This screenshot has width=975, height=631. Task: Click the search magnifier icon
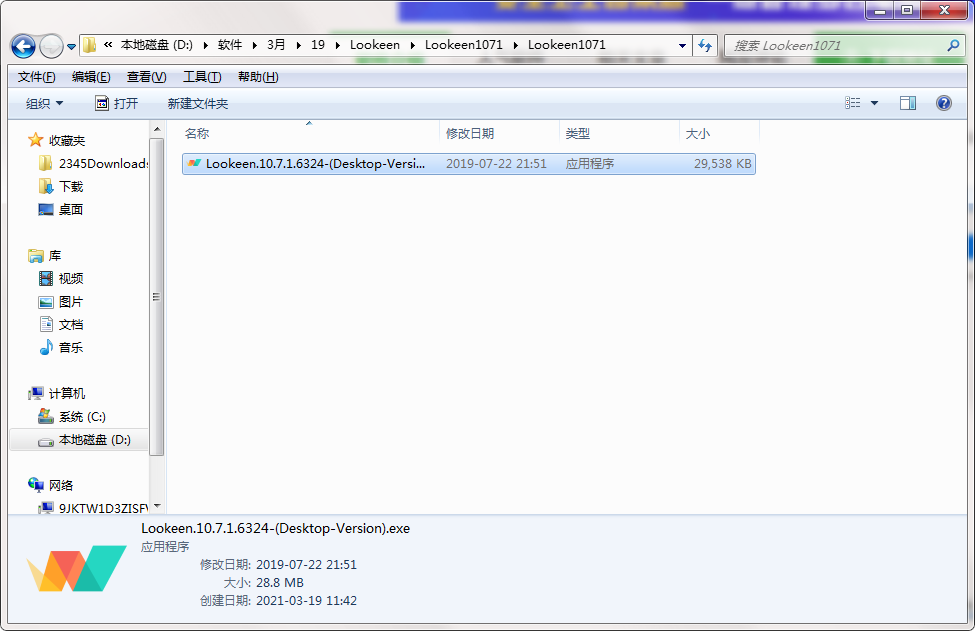tap(953, 45)
